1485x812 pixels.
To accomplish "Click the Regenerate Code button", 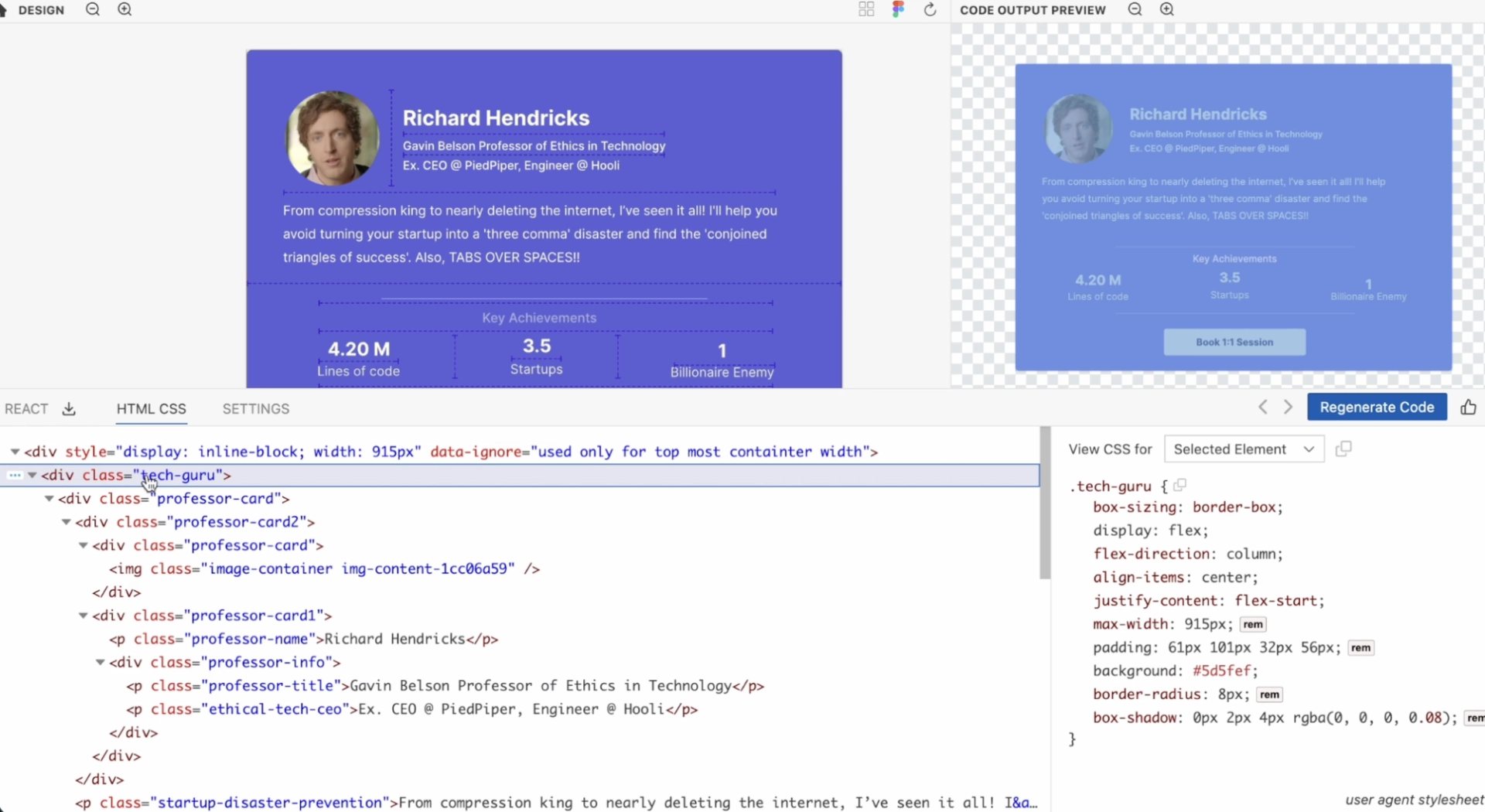I will pos(1376,408).
